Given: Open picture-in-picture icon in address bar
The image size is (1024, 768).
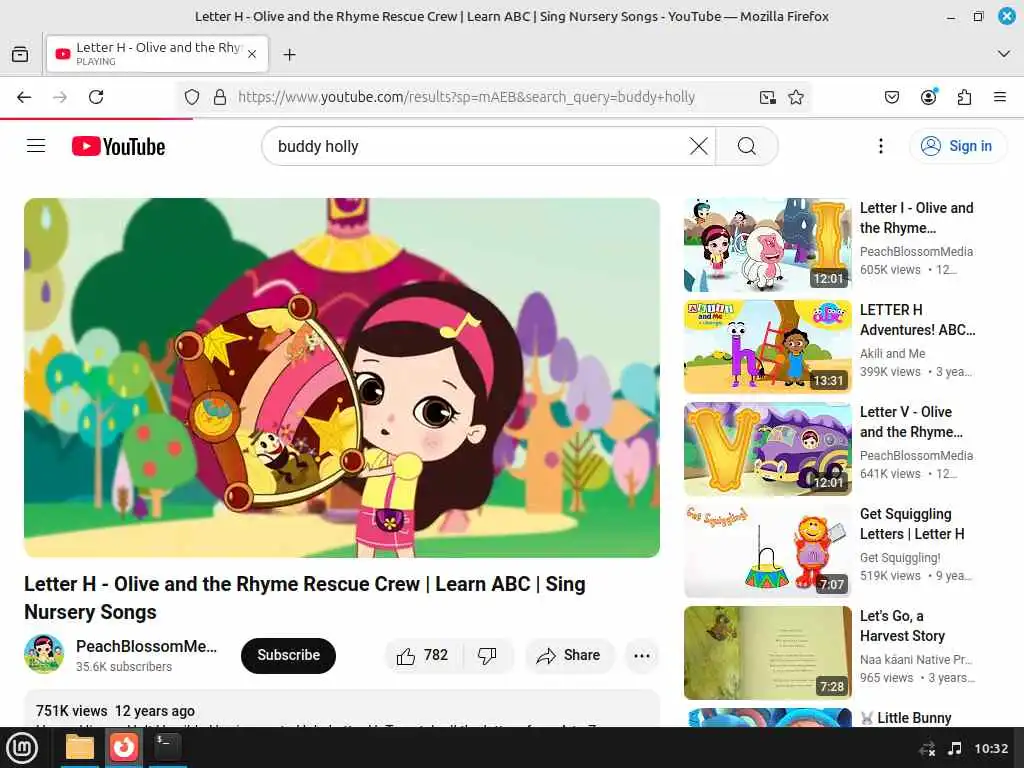Looking at the screenshot, I should [x=768, y=97].
